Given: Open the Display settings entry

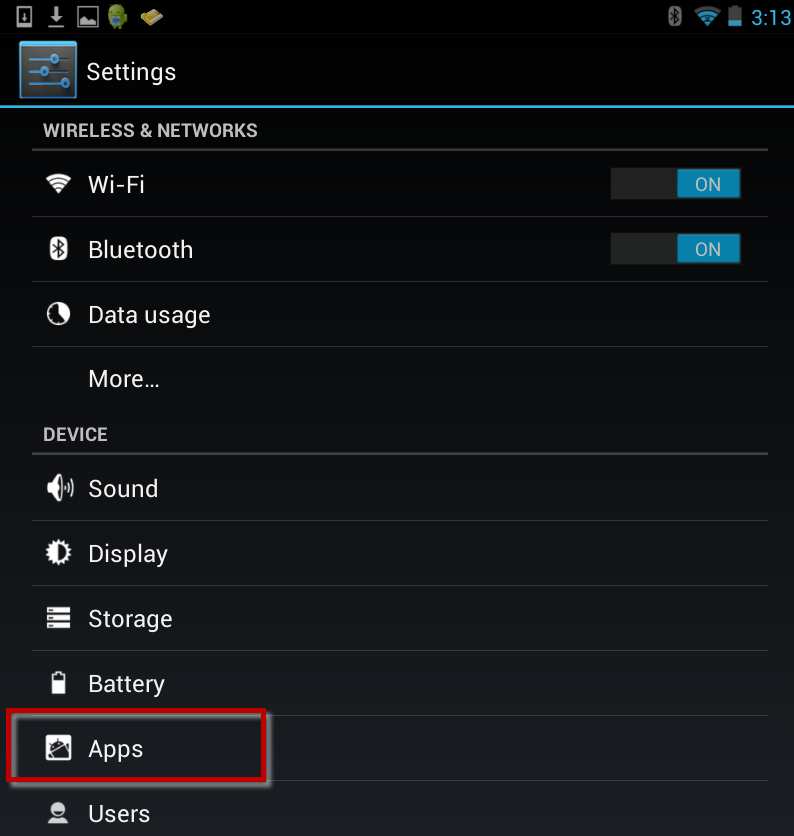Looking at the screenshot, I should pos(128,554).
